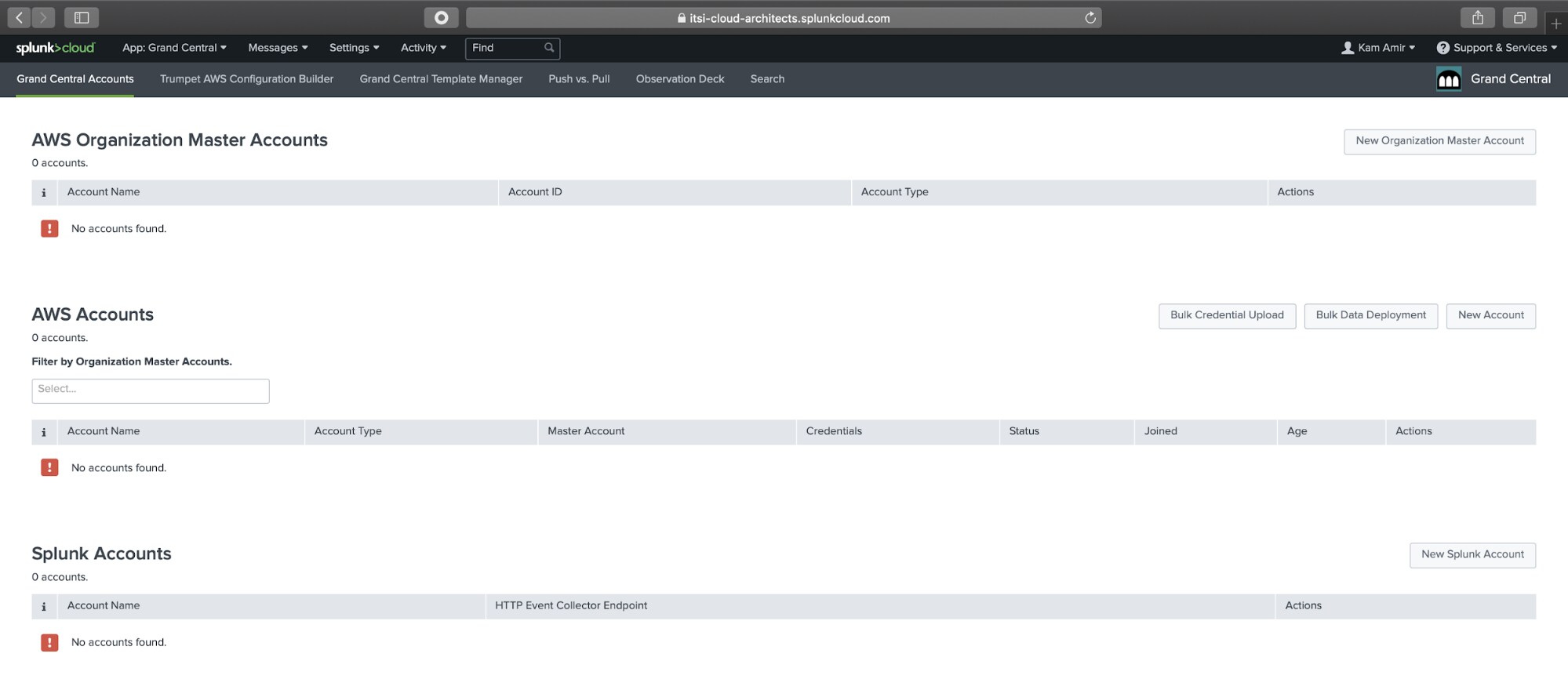Switch to the Push vs. Pull tab
1568x697 pixels.
[579, 79]
